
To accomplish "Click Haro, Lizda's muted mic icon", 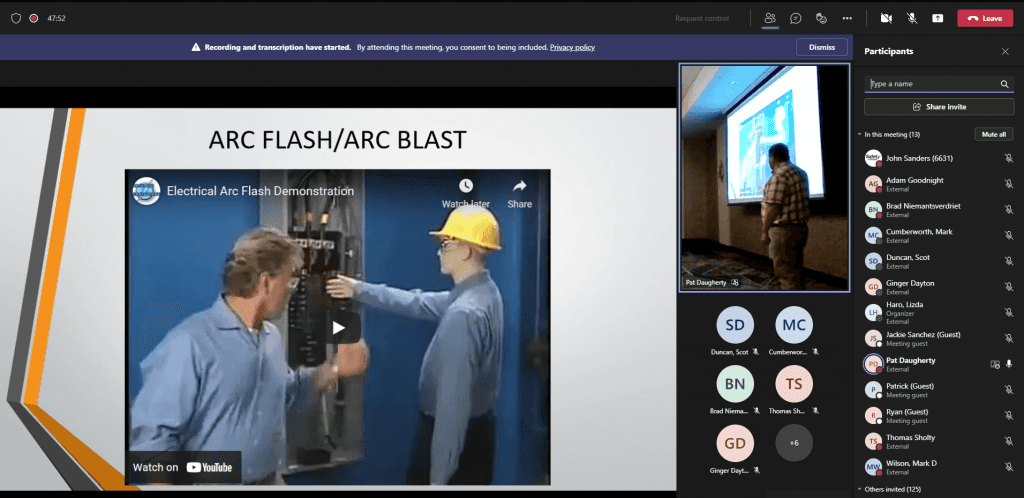I will (1008, 313).
